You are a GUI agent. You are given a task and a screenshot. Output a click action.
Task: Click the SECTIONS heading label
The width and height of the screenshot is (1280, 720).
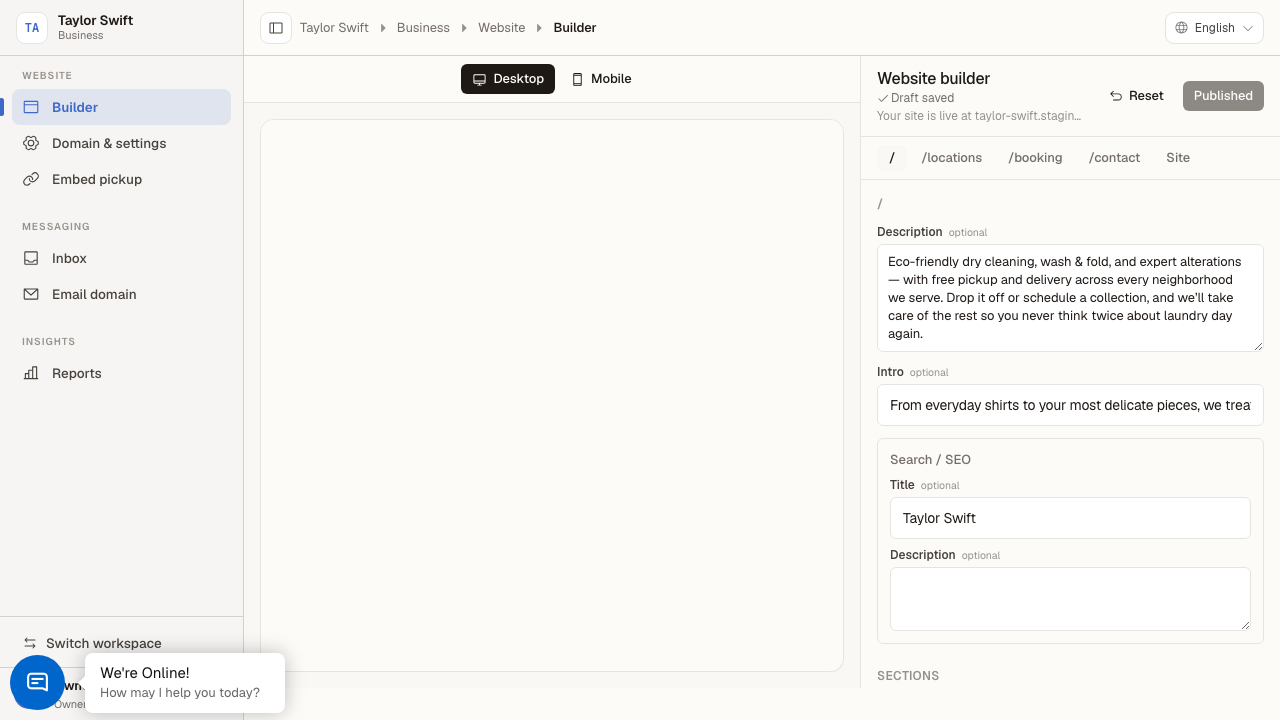(908, 676)
